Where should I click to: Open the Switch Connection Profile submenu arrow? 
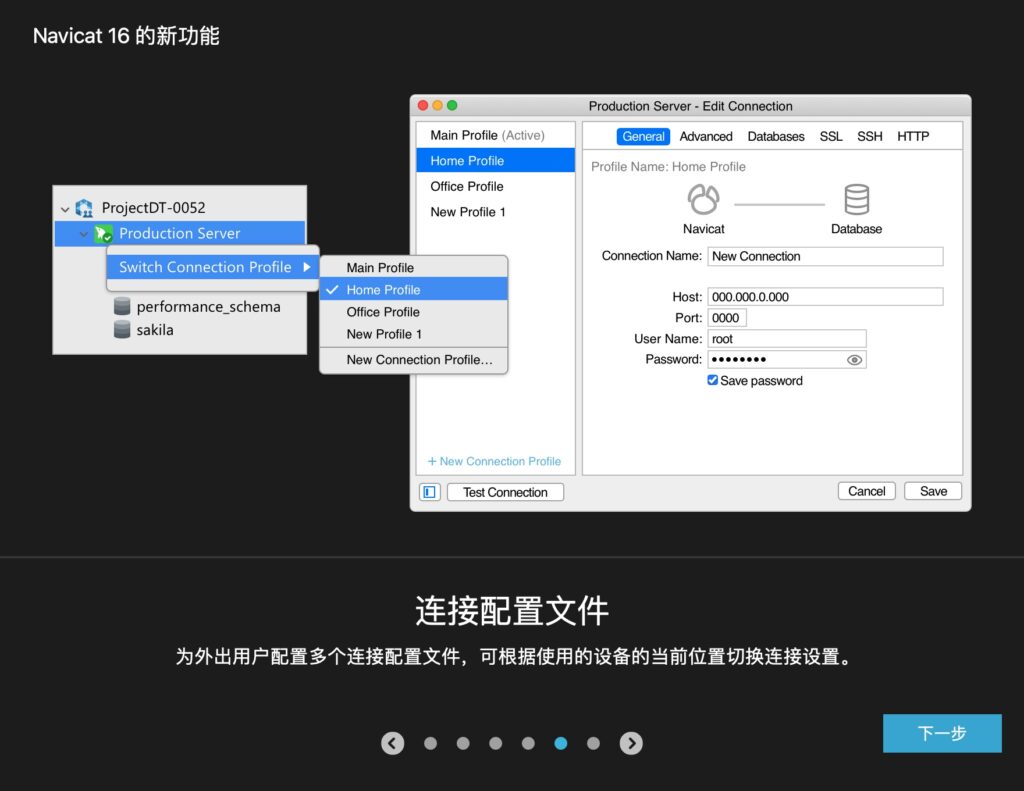point(307,267)
